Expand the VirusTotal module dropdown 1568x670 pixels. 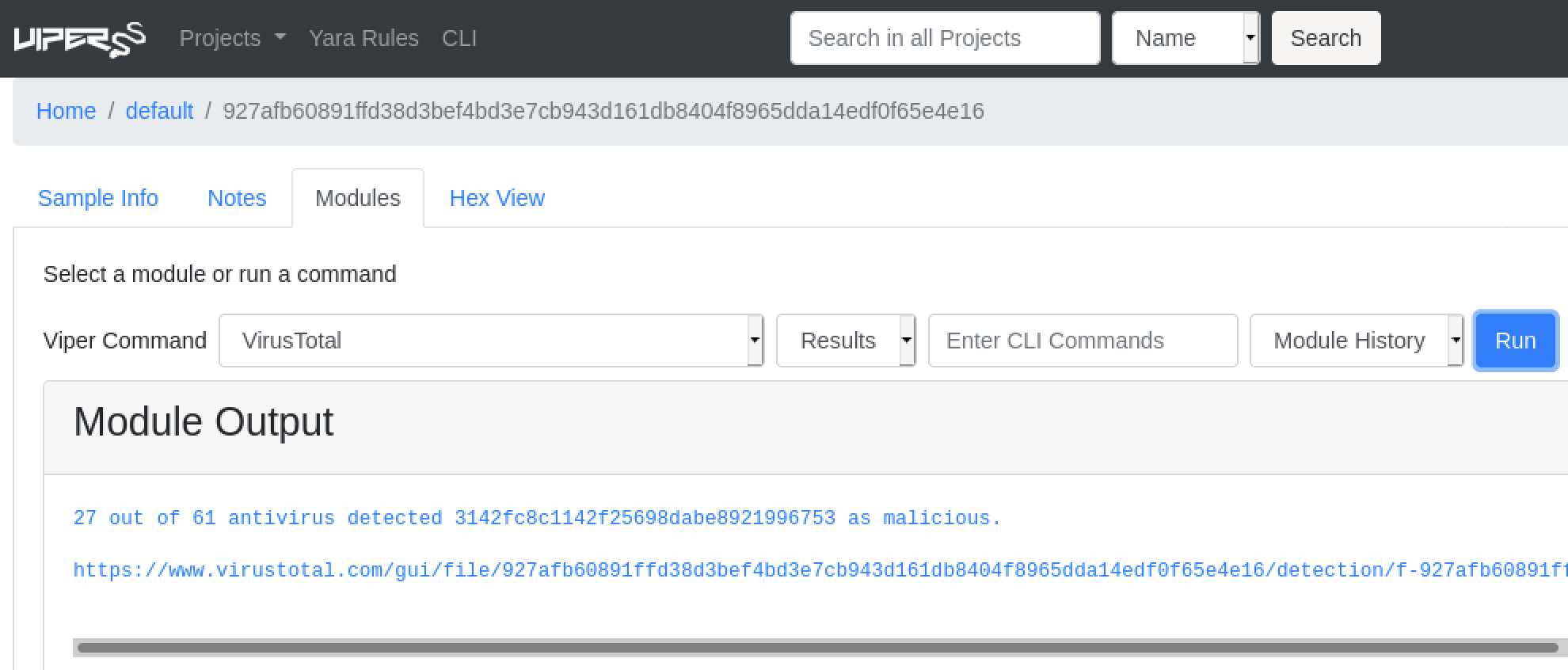point(491,341)
